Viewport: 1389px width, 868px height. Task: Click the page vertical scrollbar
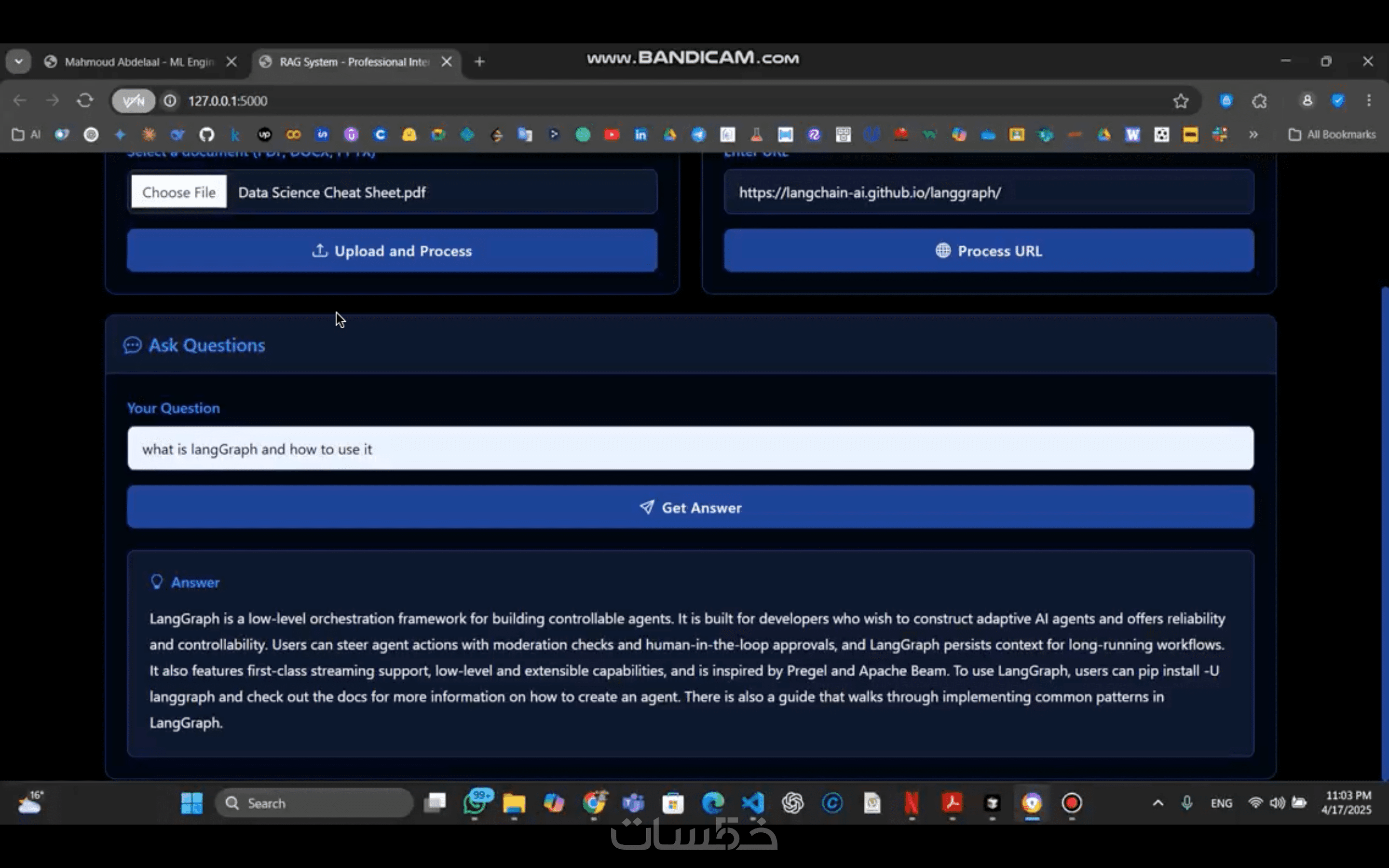[1384, 534]
